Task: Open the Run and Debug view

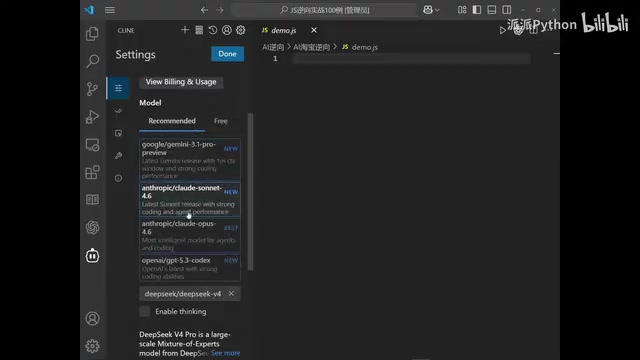Action: (92, 117)
